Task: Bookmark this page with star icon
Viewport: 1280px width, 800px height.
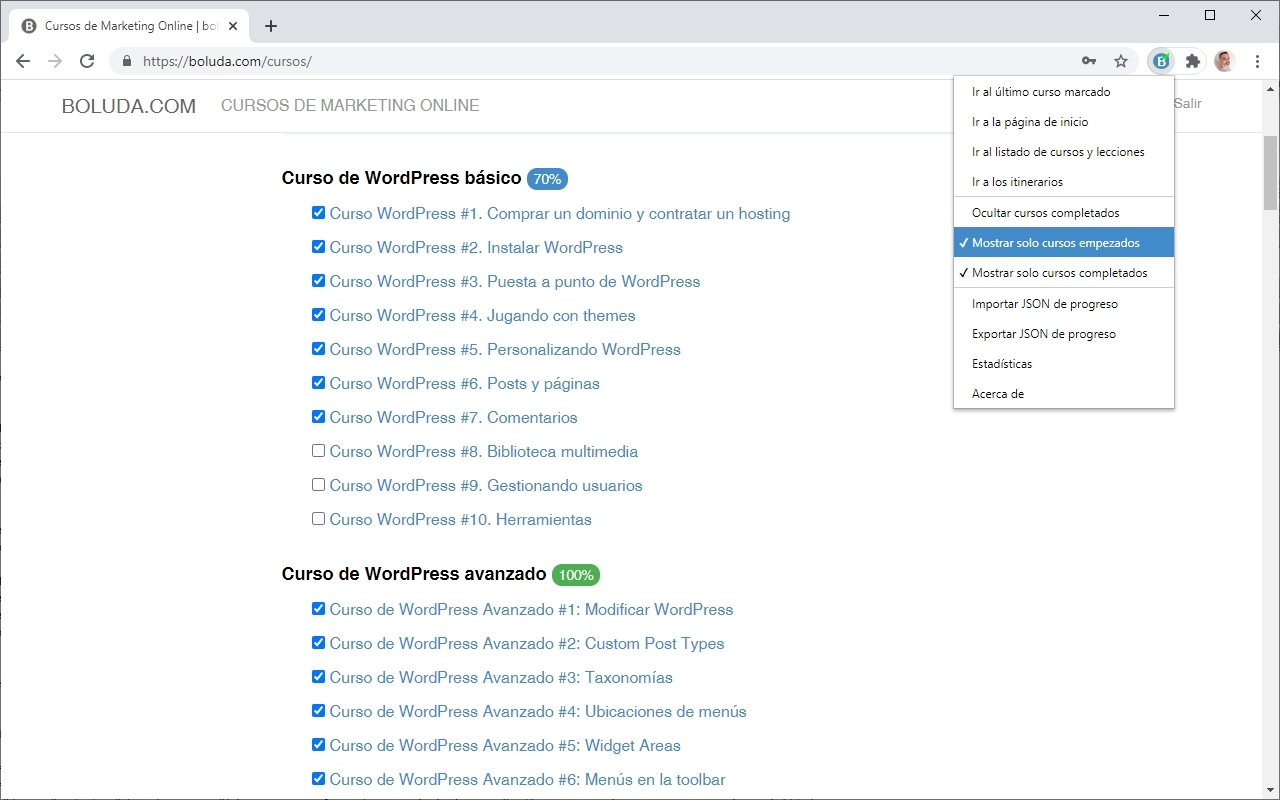Action: pos(1121,61)
